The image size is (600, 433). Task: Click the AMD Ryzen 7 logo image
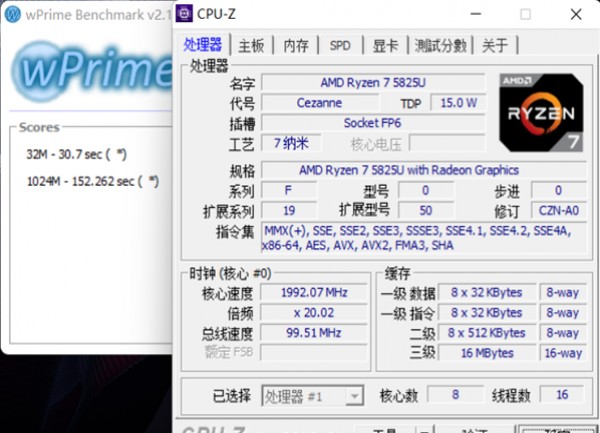(541, 112)
